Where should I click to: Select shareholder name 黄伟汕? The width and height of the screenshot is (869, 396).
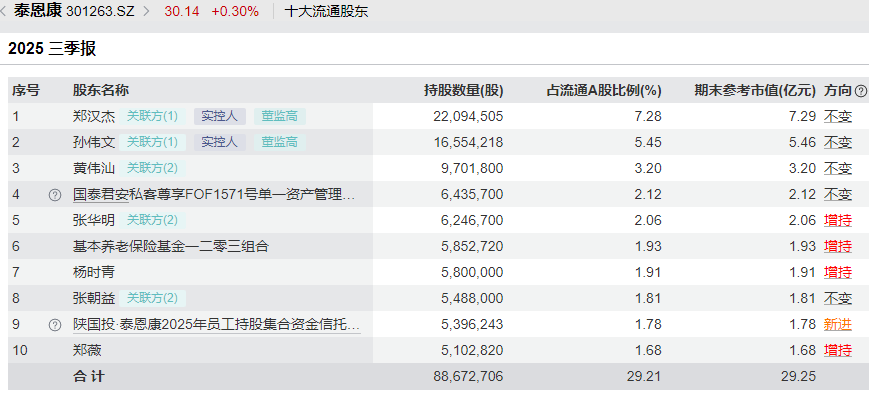click(94, 168)
